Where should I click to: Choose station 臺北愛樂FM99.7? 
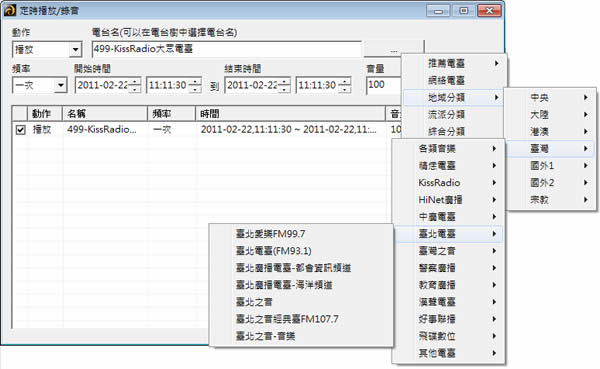302,234
